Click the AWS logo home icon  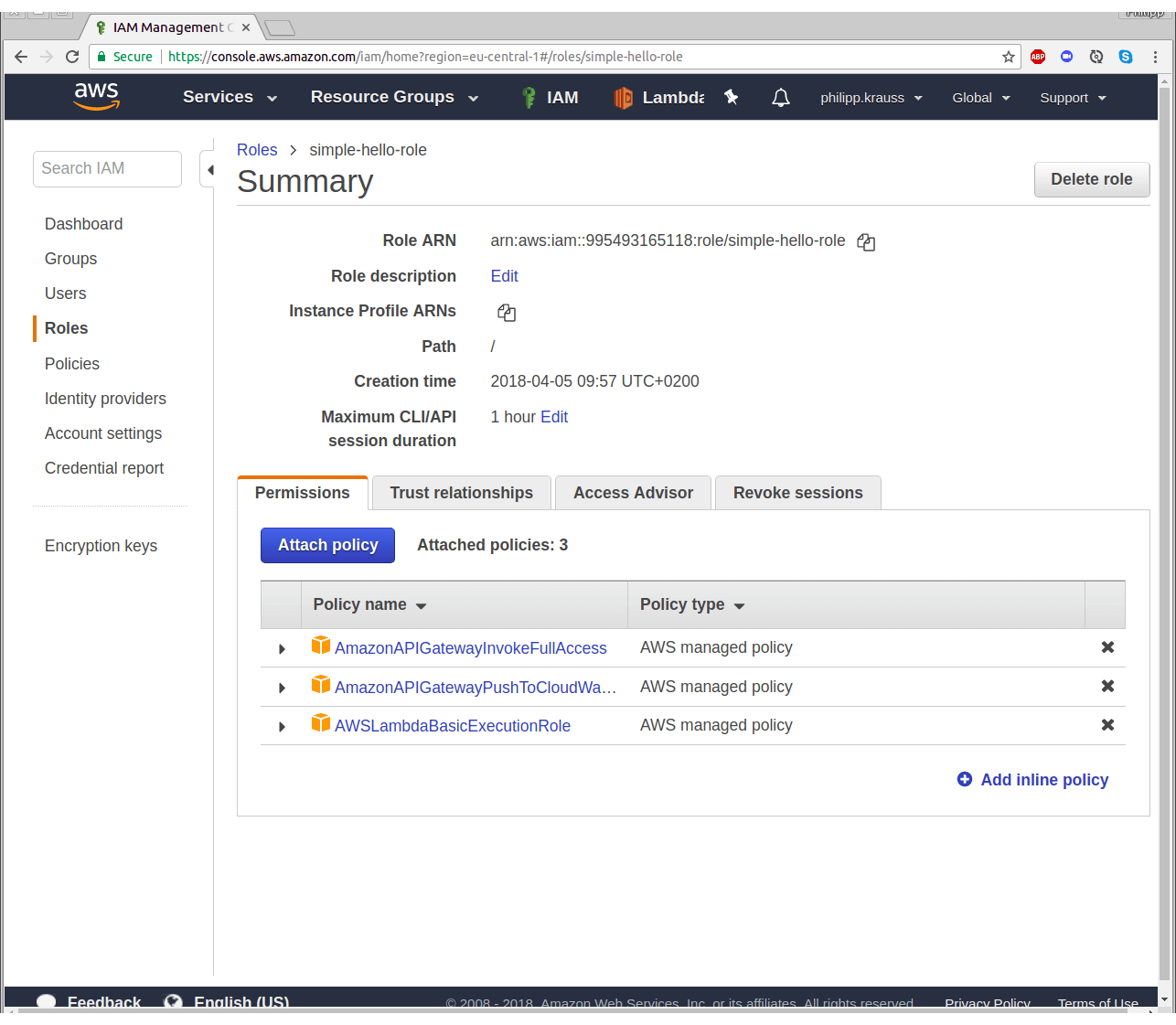pos(97,97)
